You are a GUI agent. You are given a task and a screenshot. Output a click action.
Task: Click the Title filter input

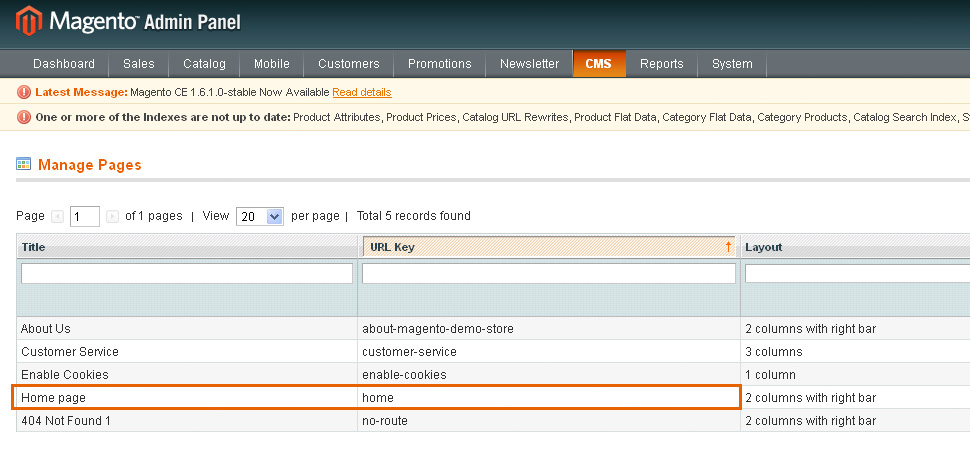pyautogui.click(x=187, y=273)
